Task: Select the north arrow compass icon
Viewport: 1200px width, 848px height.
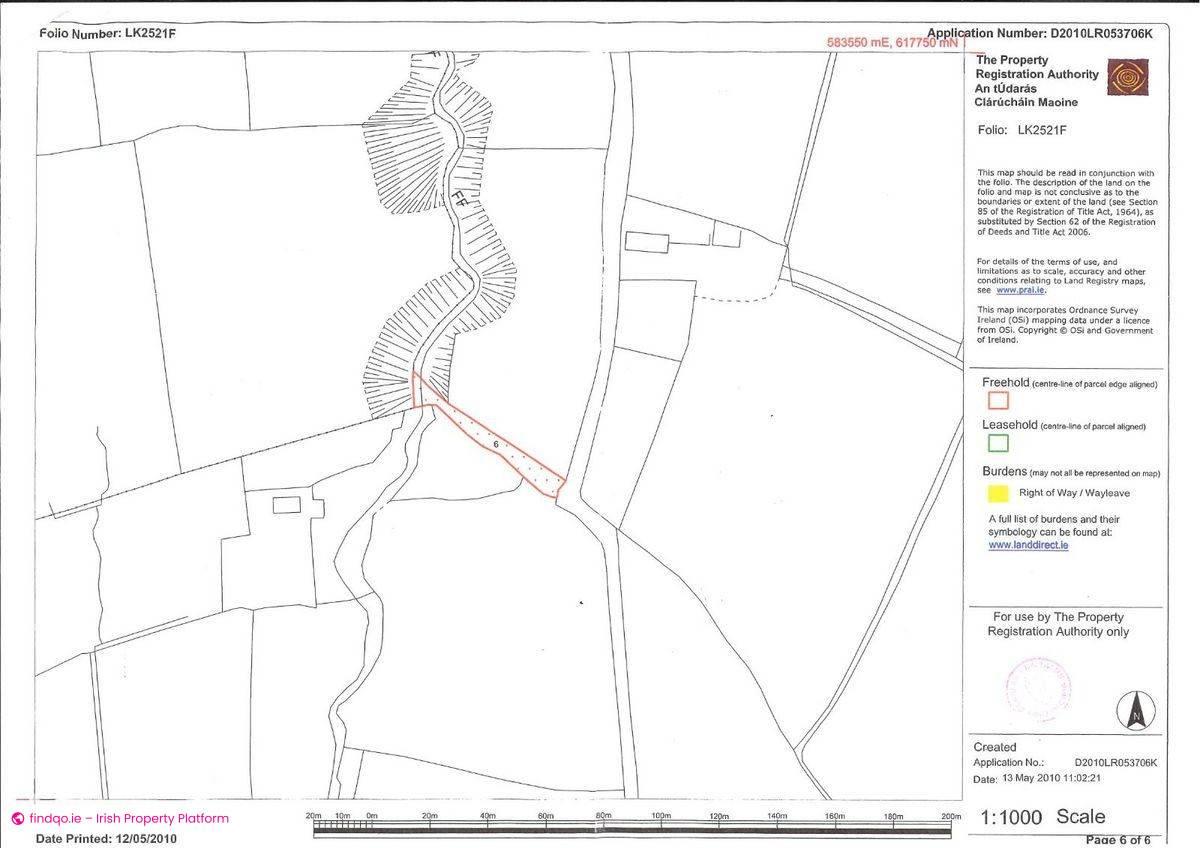Action: point(1135,710)
